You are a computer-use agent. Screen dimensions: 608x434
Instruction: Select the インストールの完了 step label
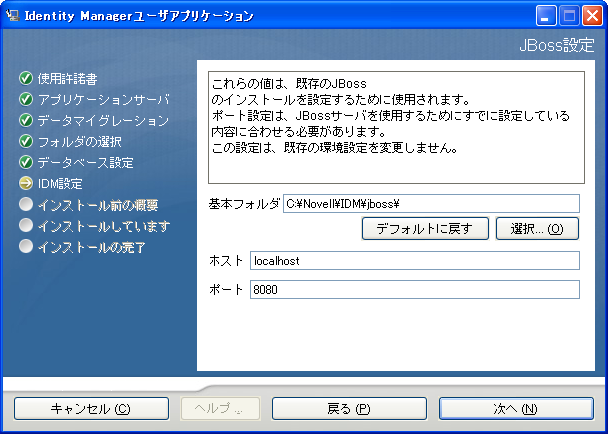[x=92, y=246]
